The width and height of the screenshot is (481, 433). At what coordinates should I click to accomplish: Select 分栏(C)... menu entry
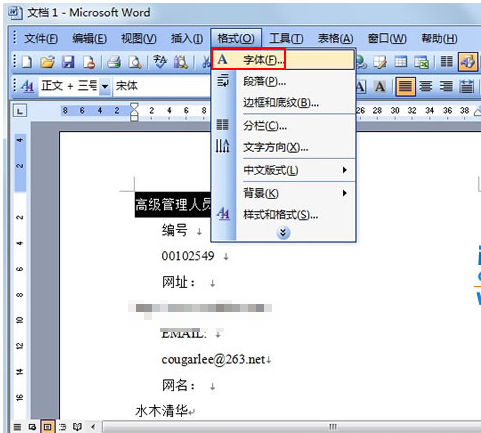tap(283, 126)
